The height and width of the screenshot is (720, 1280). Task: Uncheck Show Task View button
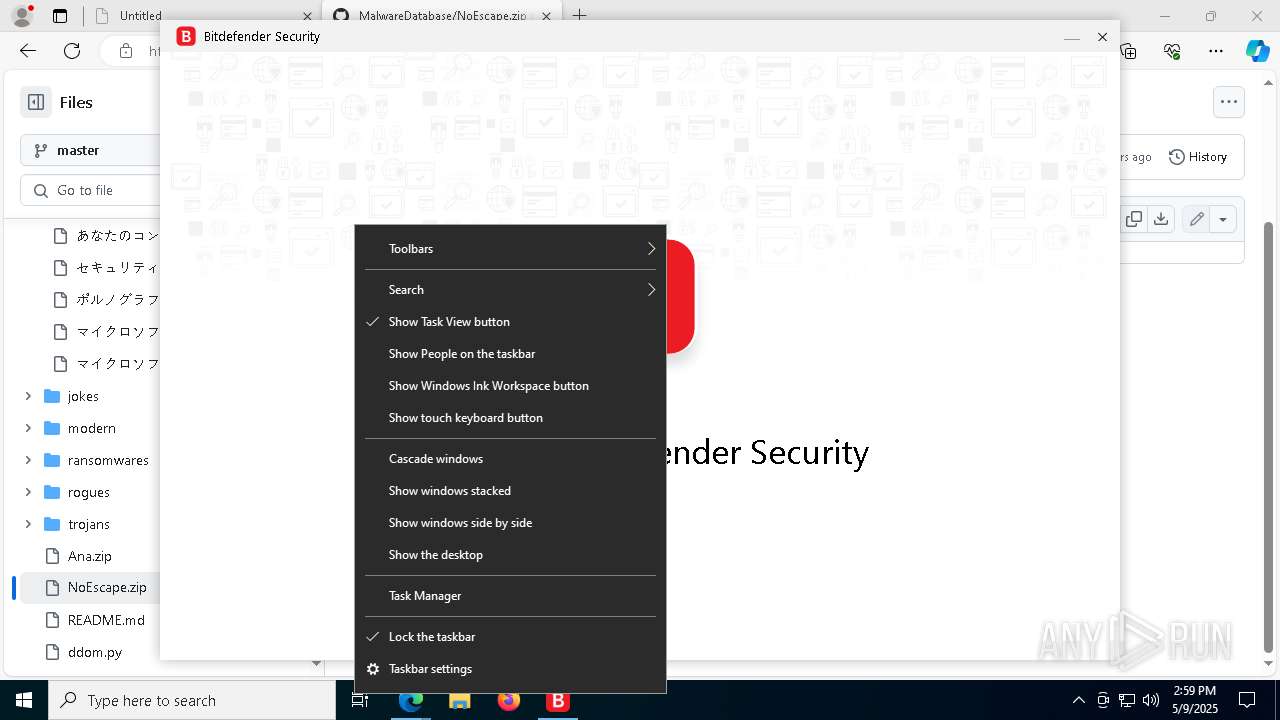point(510,322)
